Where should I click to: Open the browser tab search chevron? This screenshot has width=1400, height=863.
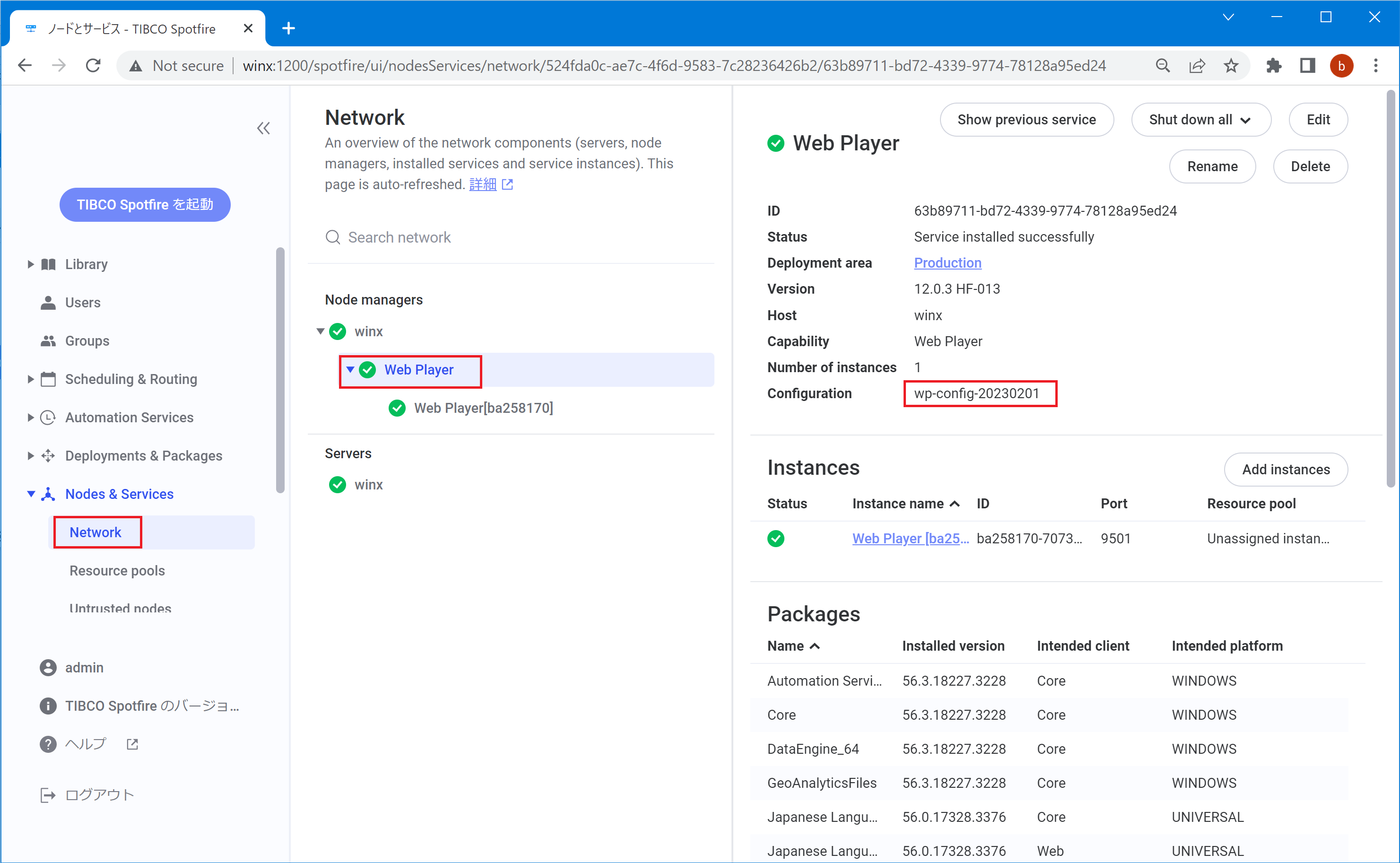click(x=1228, y=17)
